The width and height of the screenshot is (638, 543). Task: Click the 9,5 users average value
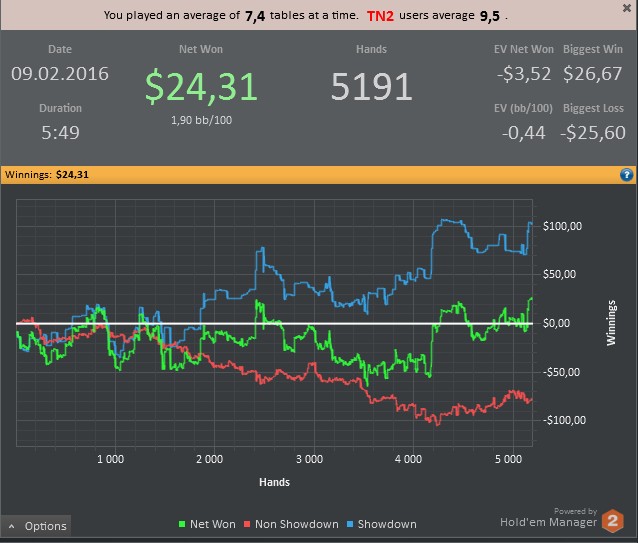coord(490,16)
